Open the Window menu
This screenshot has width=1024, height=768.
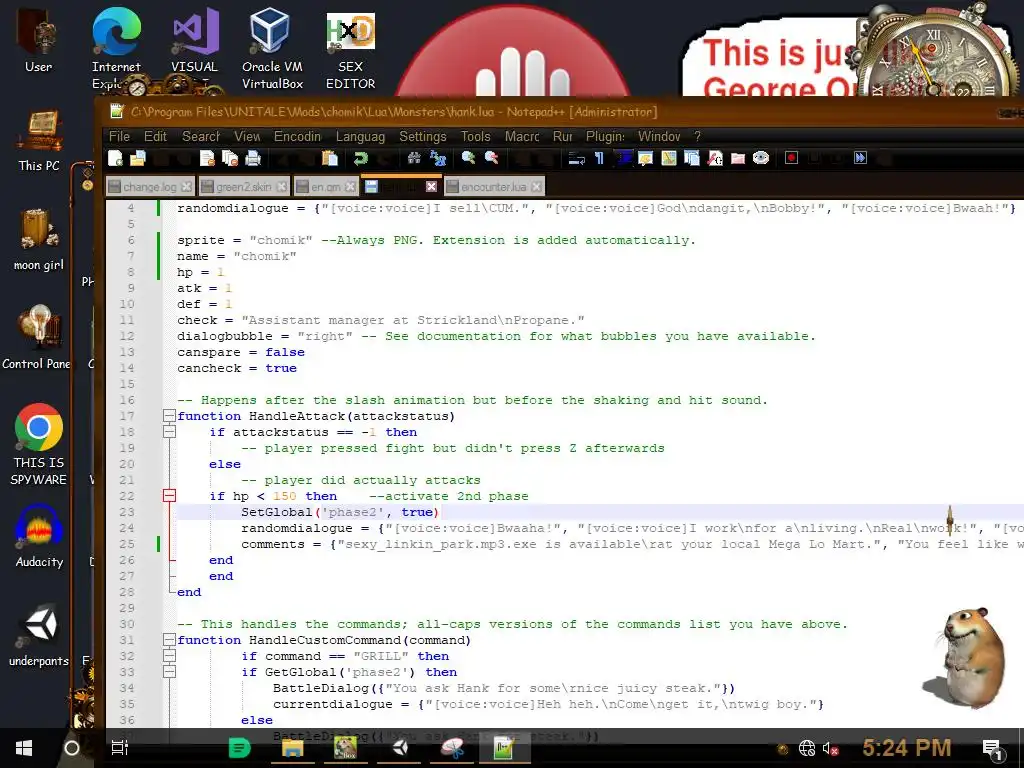coord(659,136)
